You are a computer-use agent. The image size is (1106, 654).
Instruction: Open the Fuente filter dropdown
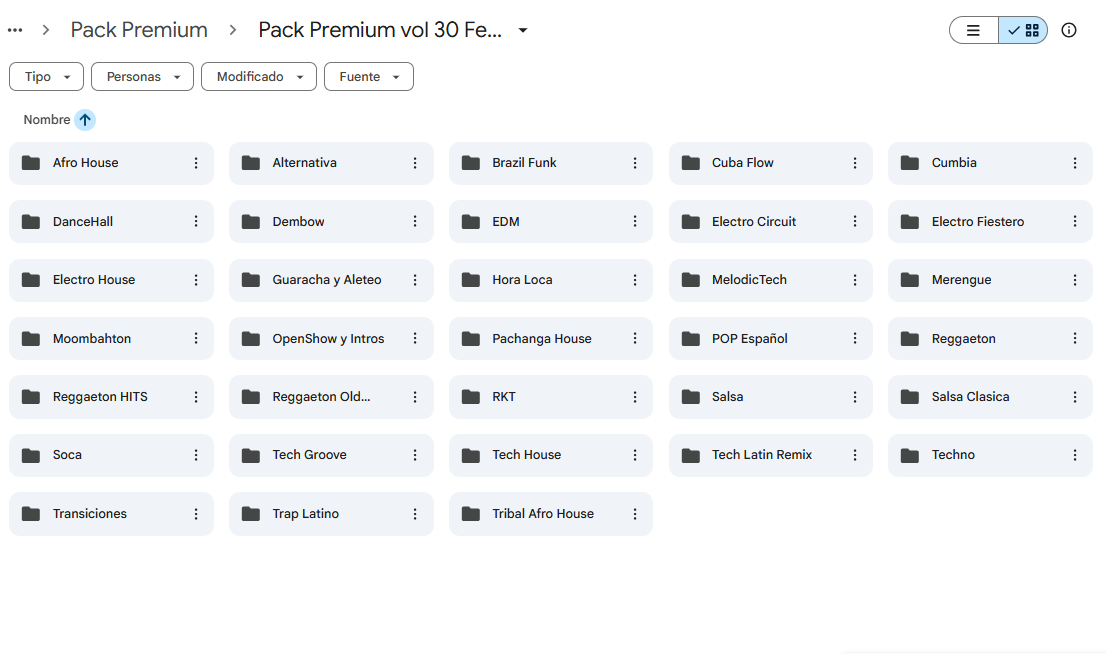pyautogui.click(x=368, y=77)
